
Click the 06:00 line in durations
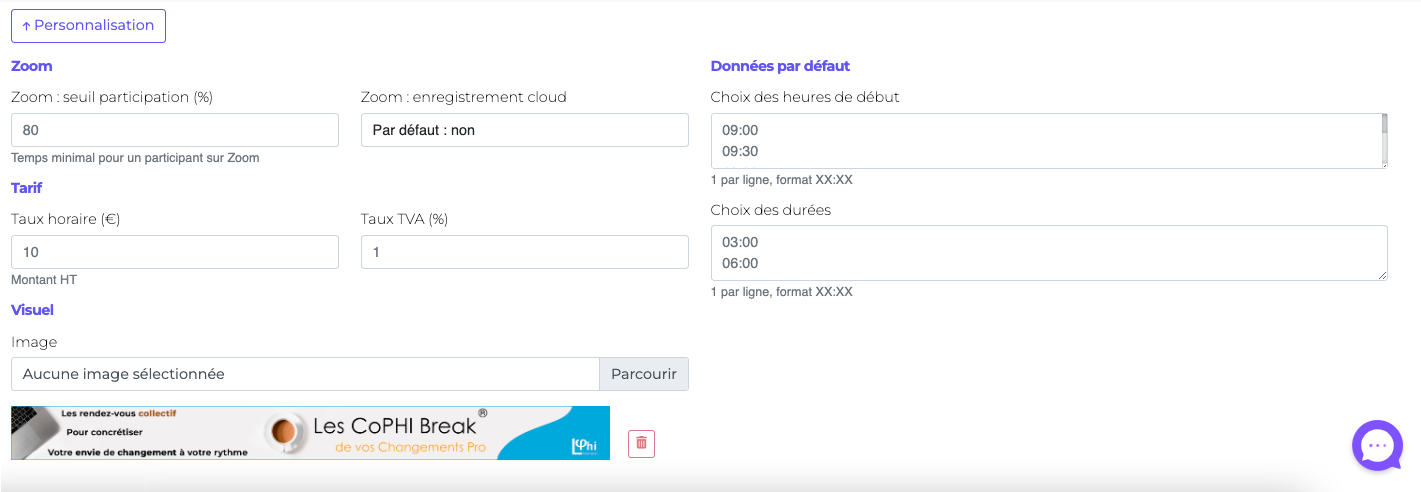(x=741, y=264)
